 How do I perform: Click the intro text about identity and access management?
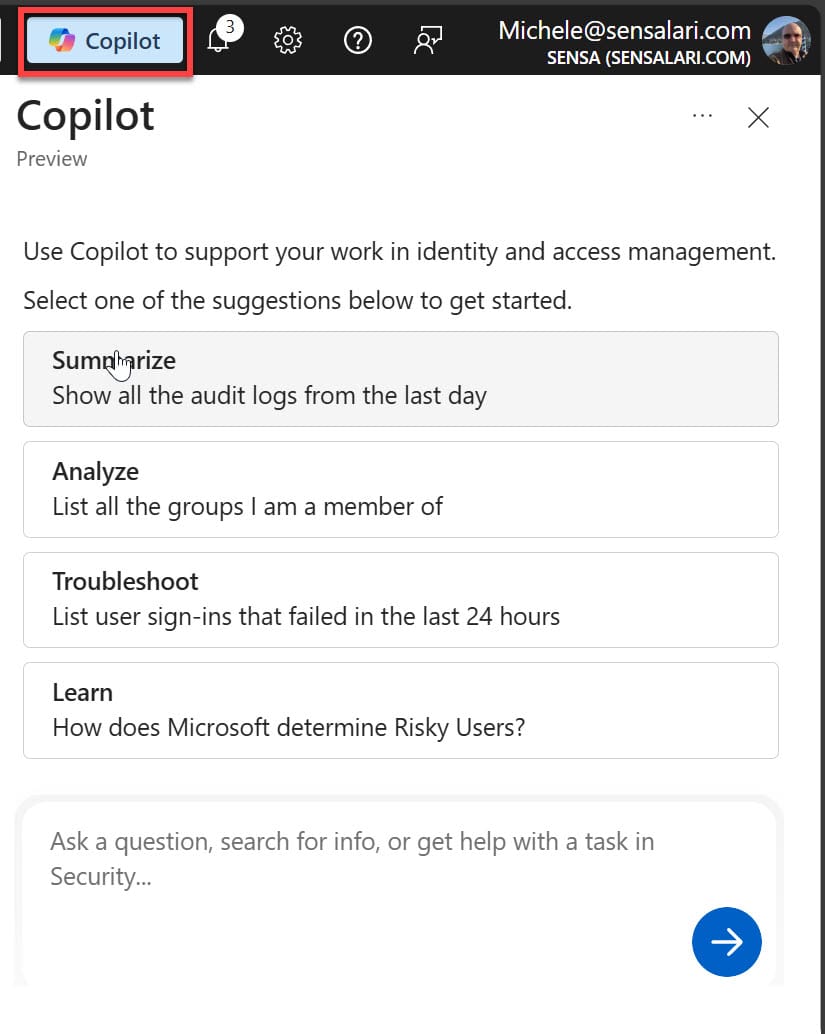[399, 250]
